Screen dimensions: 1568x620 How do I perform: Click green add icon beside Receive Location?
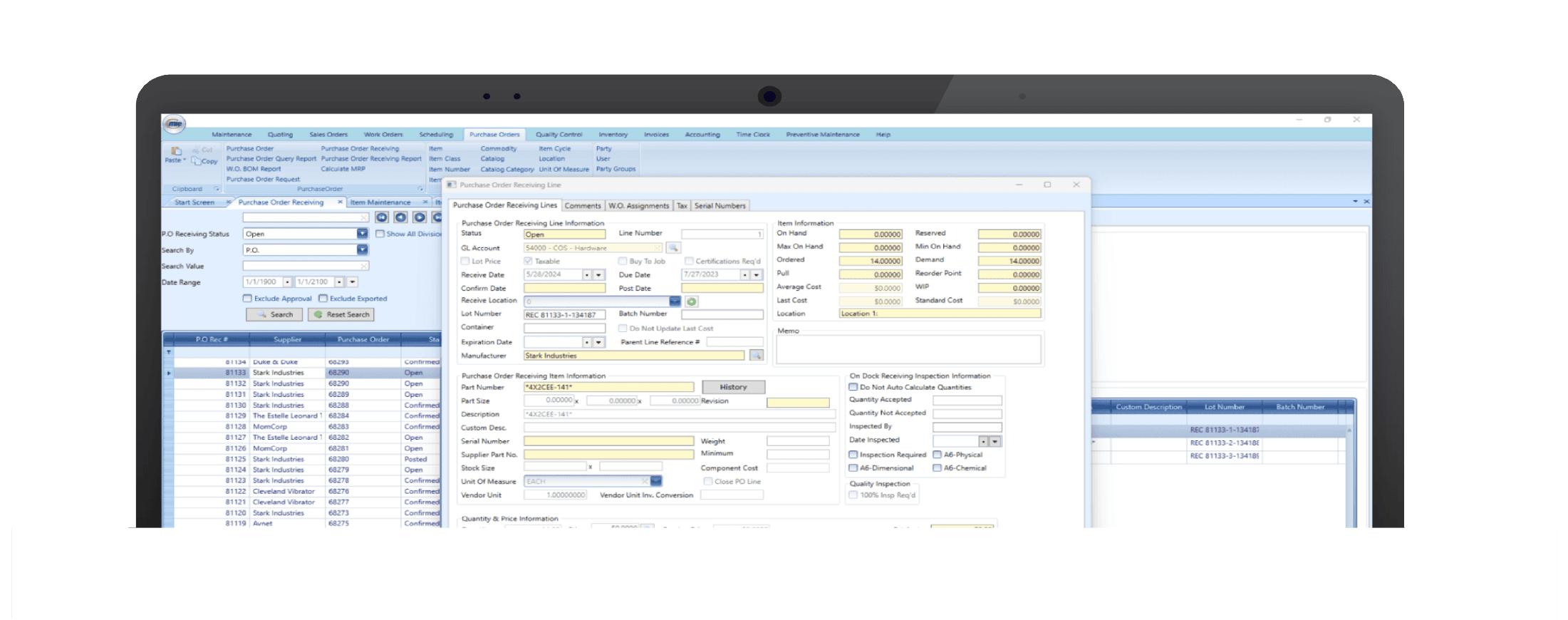pyautogui.click(x=691, y=301)
